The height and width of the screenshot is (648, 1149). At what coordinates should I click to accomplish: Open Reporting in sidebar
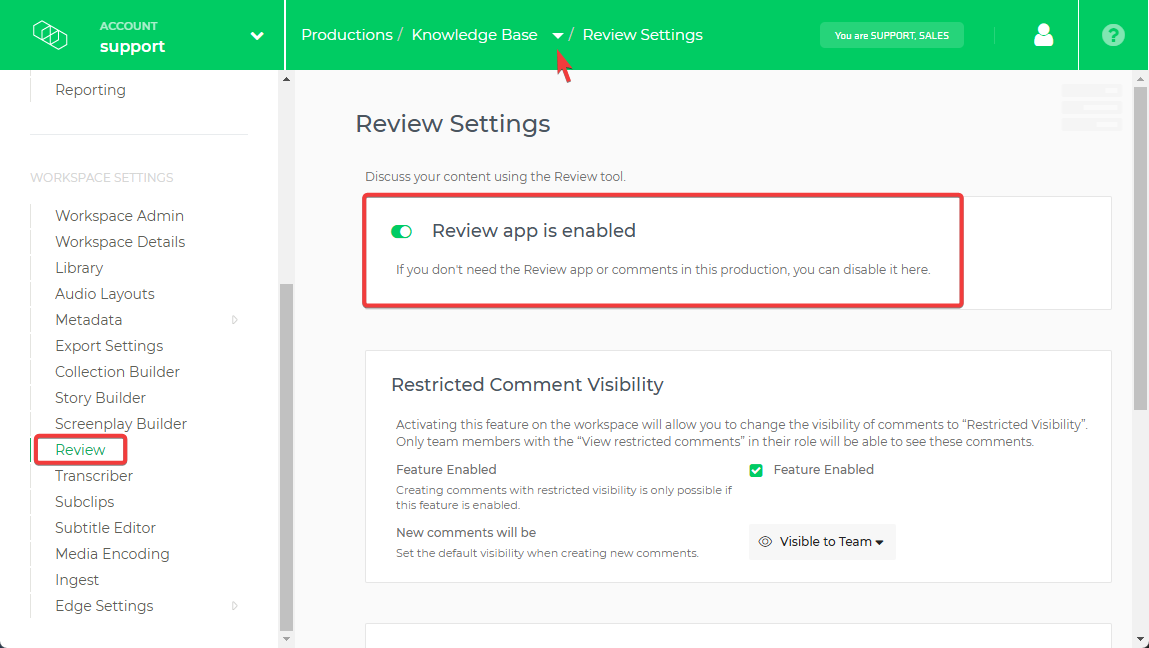pos(90,89)
